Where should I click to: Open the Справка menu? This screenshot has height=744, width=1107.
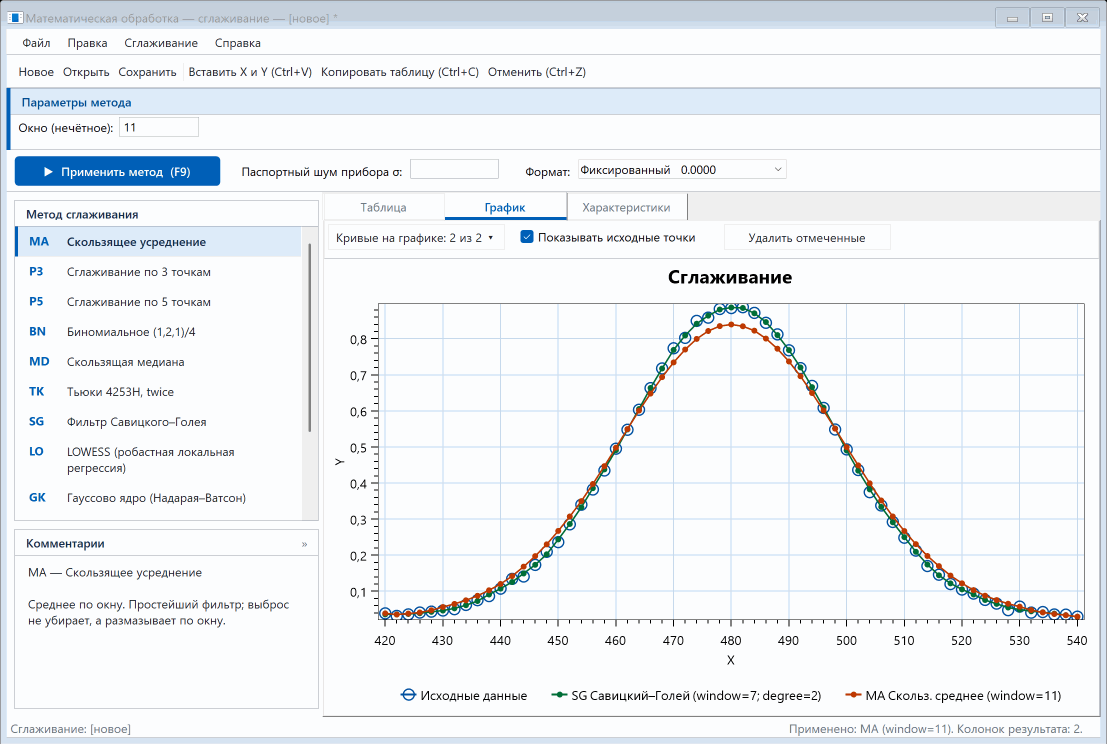pyautogui.click(x=238, y=43)
